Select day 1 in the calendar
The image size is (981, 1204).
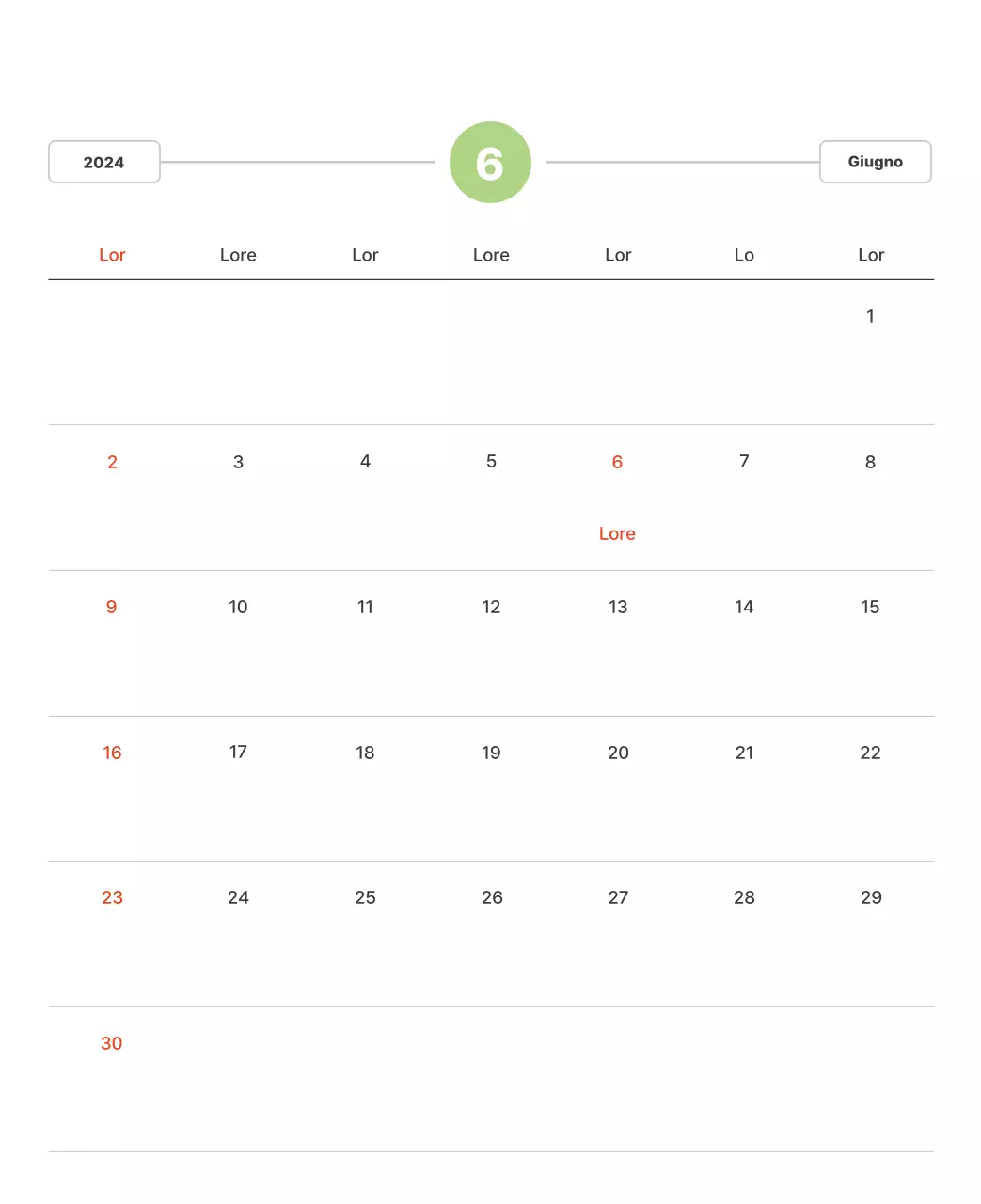pyautogui.click(x=870, y=316)
